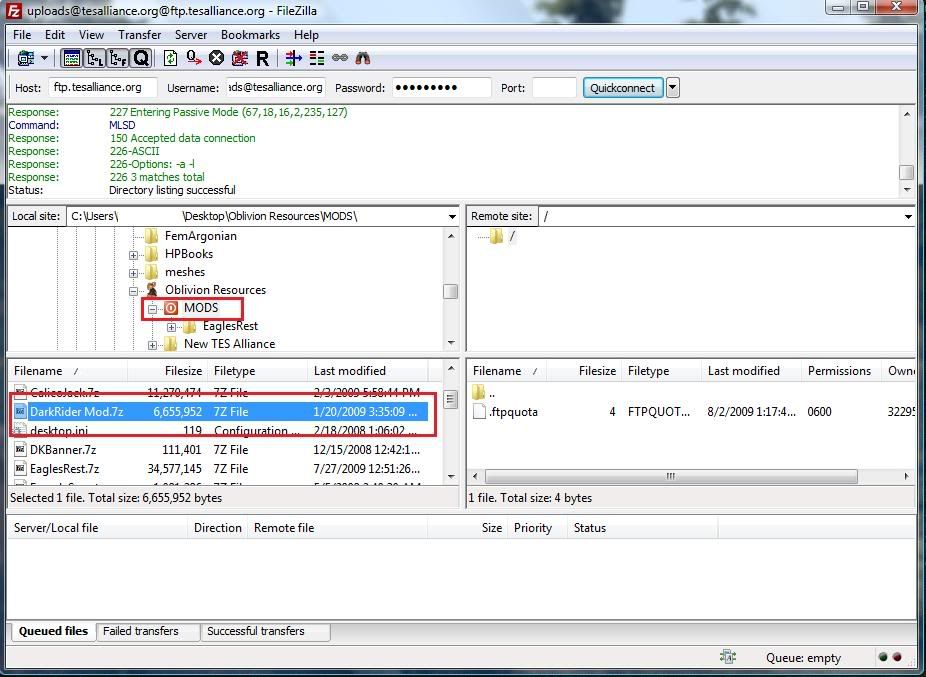Click the parent directory folder icon
The width and height of the screenshot is (926, 677).
pyautogui.click(x=479, y=392)
